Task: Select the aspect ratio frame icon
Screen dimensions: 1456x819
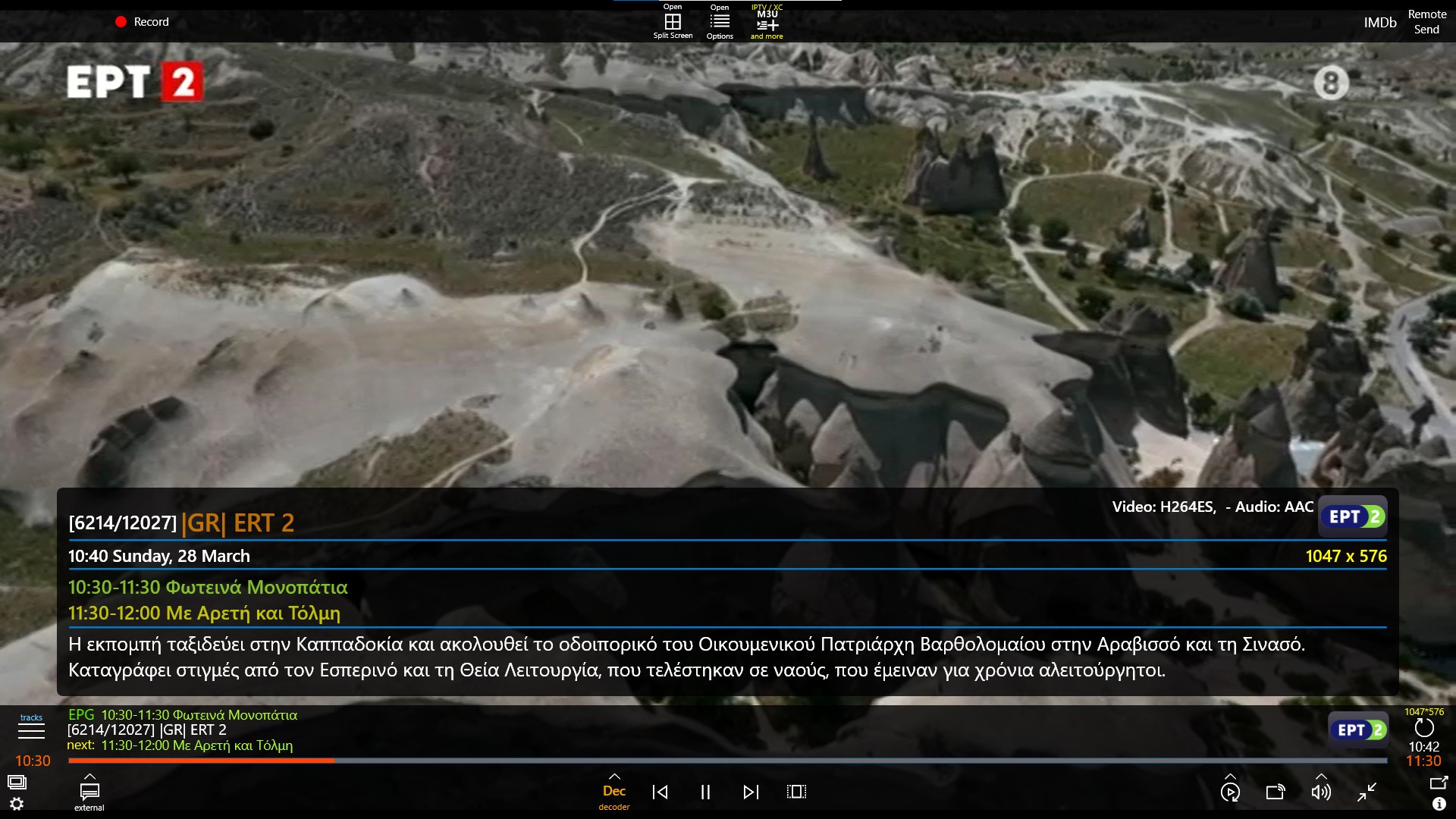Action: [x=795, y=792]
